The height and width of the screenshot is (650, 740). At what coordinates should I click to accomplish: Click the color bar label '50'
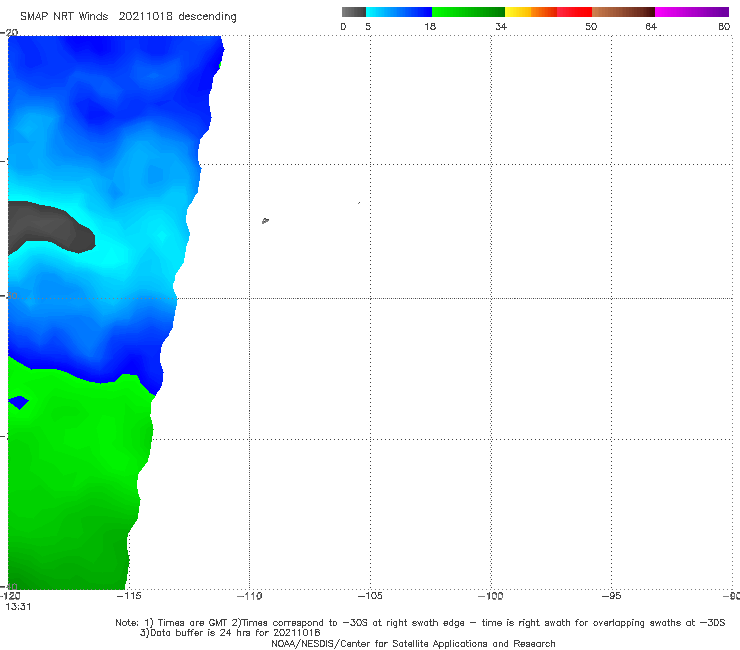coord(591,26)
